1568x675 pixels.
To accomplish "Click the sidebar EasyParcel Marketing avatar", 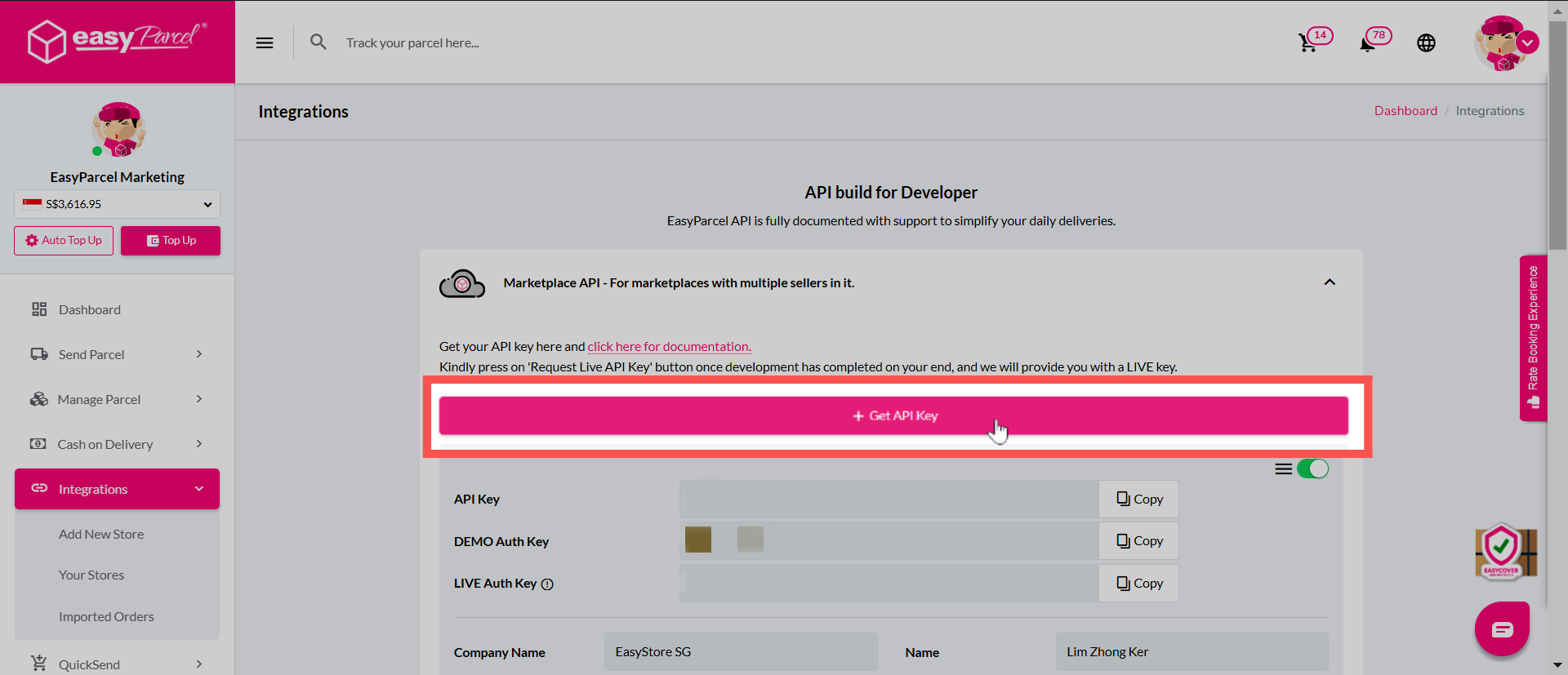I will coord(118,129).
